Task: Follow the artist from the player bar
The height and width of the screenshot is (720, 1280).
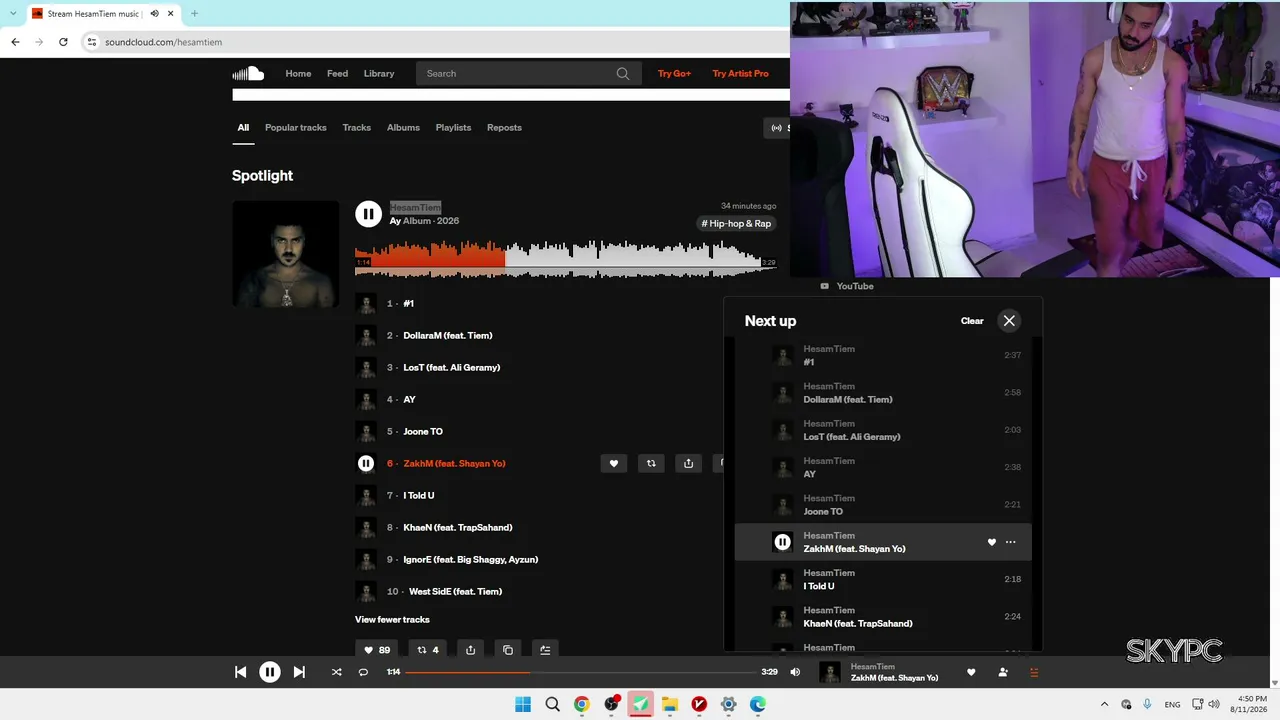Action: pos(1003,672)
